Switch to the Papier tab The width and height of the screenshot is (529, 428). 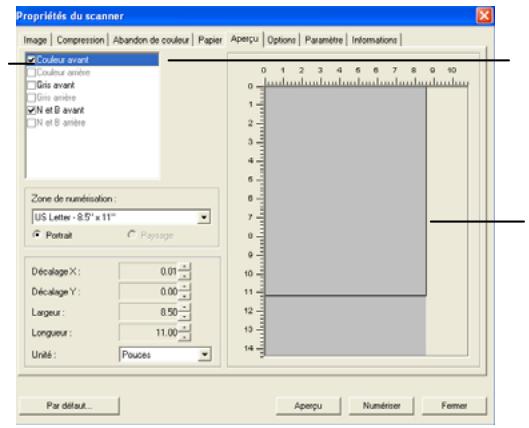coord(210,40)
